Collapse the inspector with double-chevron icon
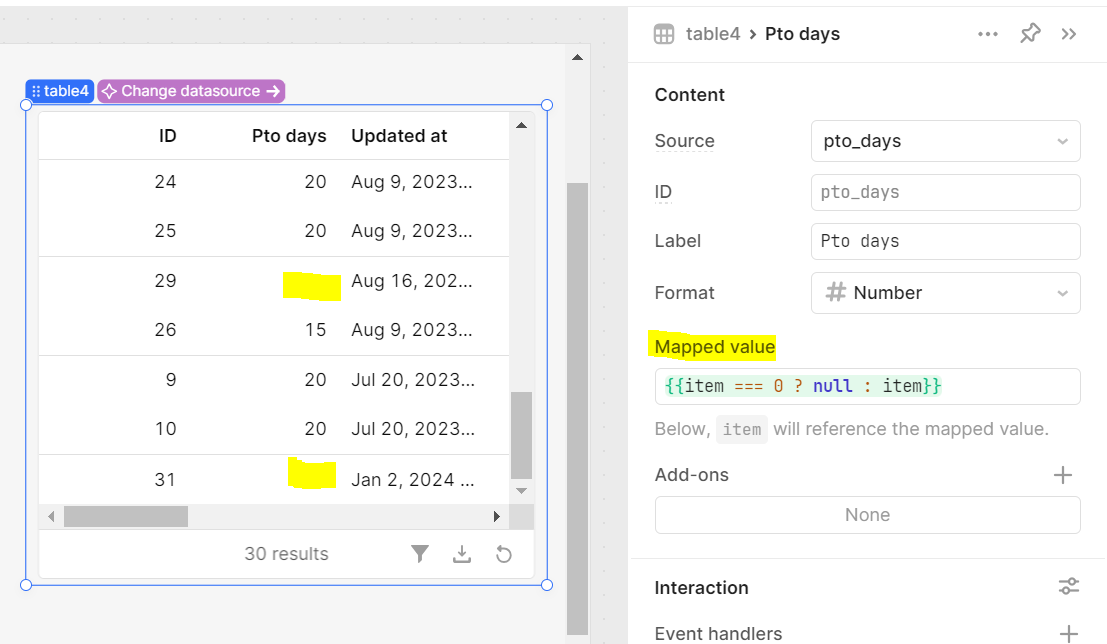 (1069, 33)
